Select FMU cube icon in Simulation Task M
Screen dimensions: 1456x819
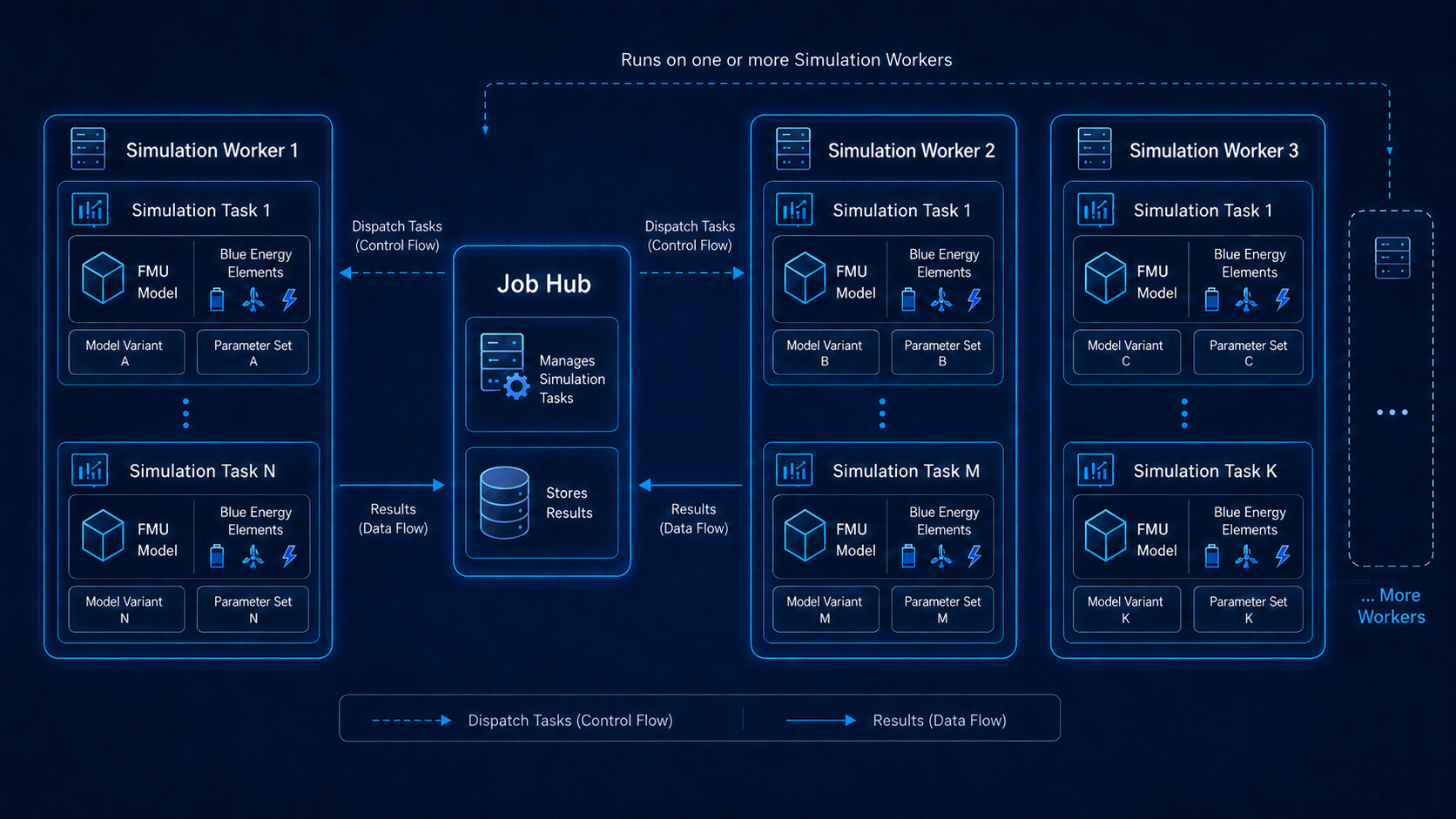click(x=805, y=535)
